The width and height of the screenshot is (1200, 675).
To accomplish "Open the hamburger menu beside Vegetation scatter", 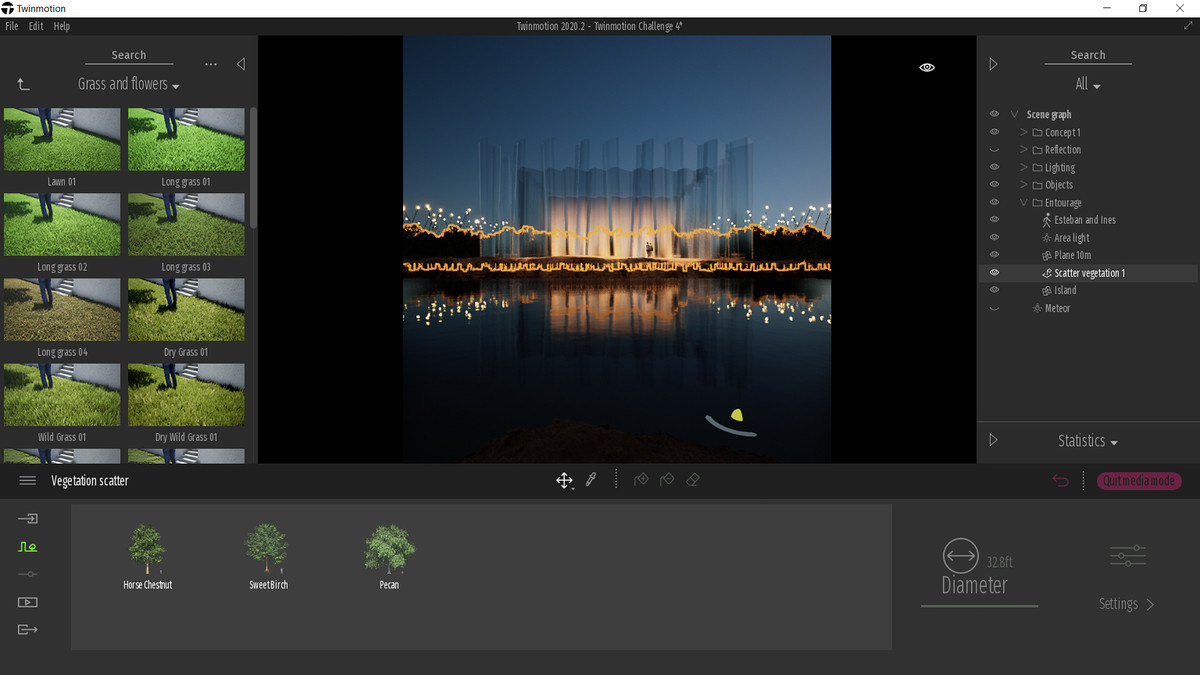I will (x=28, y=481).
